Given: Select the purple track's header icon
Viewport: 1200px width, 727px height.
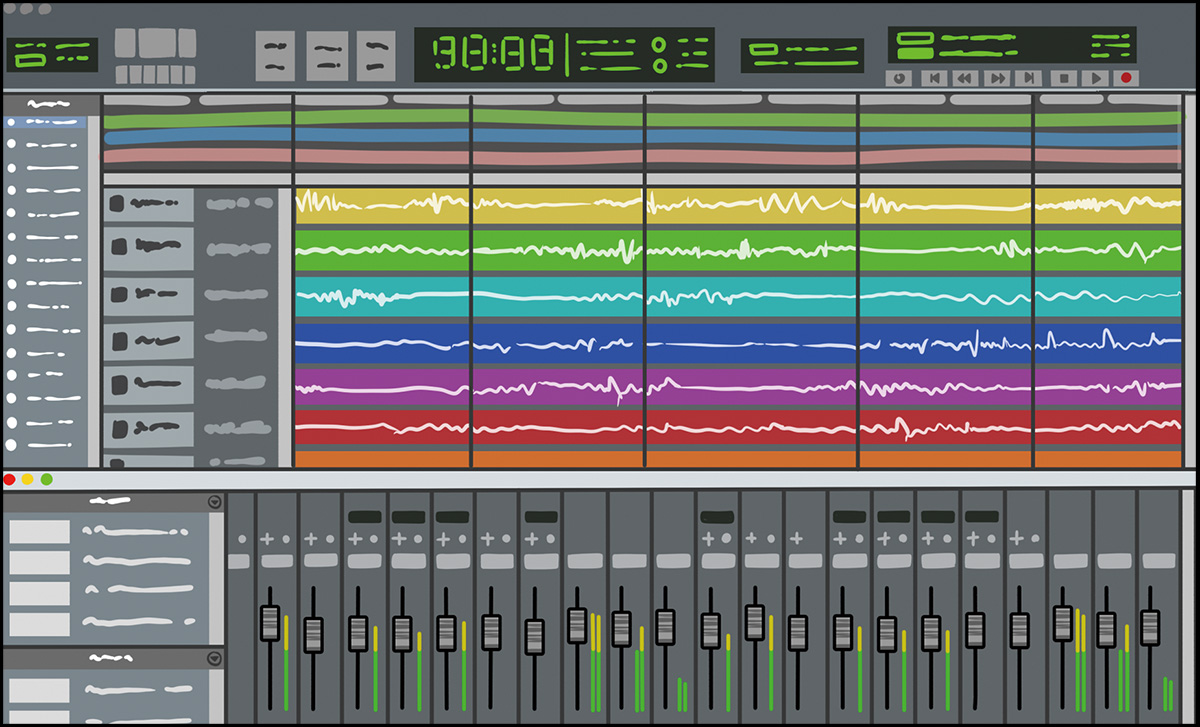Looking at the screenshot, I should tap(118, 384).
